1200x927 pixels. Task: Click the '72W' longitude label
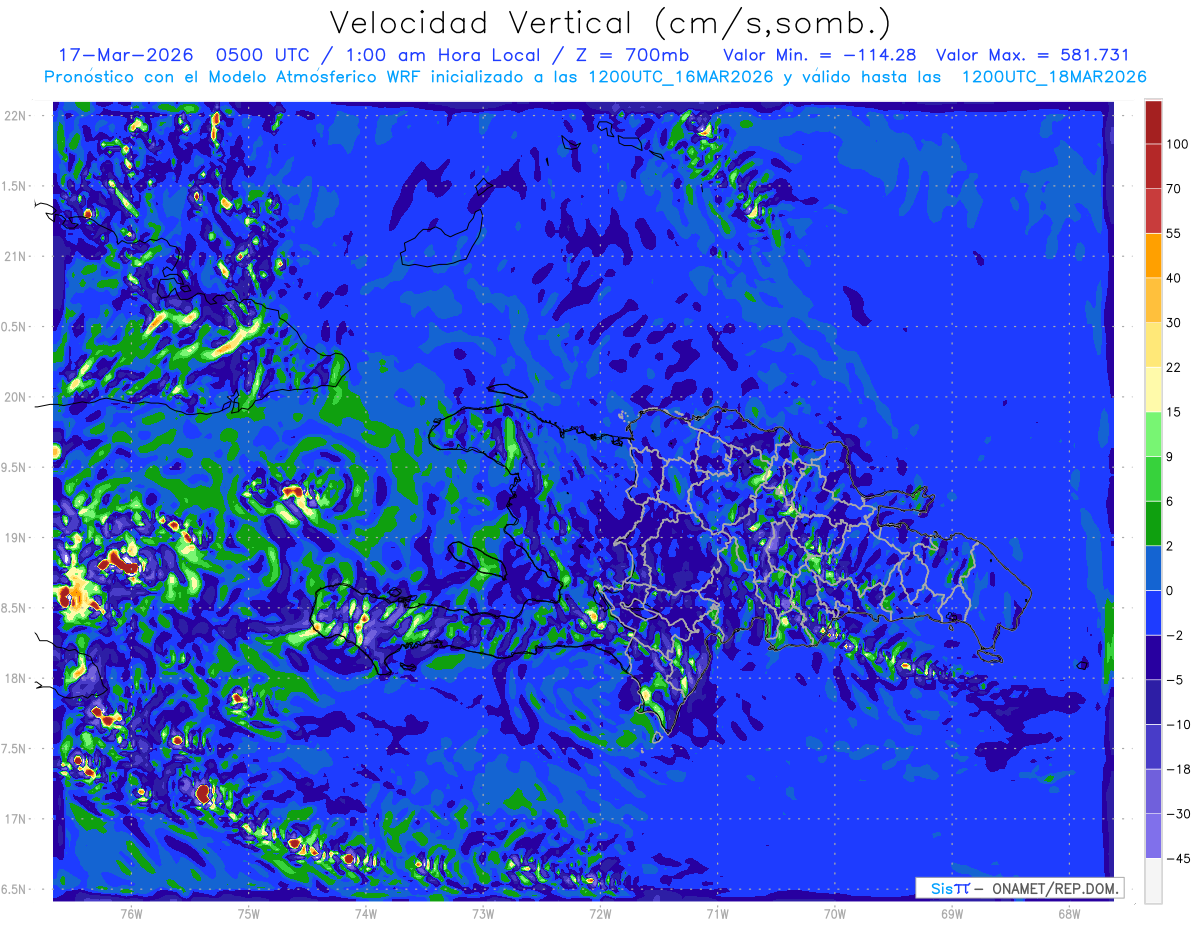[x=600, y=914]
